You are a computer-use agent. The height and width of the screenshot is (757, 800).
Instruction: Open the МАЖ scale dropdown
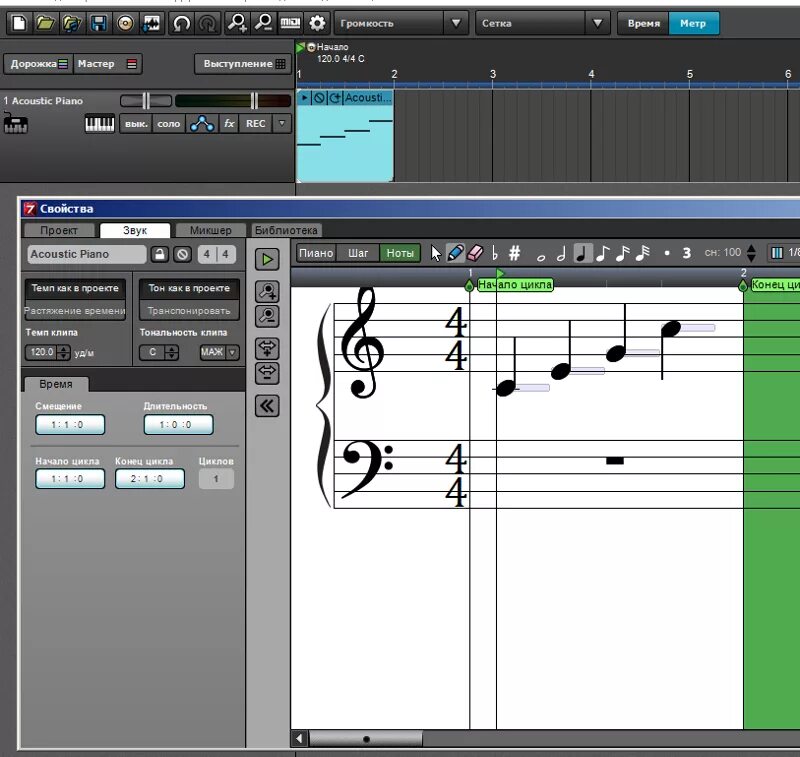click(x=219, y=352)
